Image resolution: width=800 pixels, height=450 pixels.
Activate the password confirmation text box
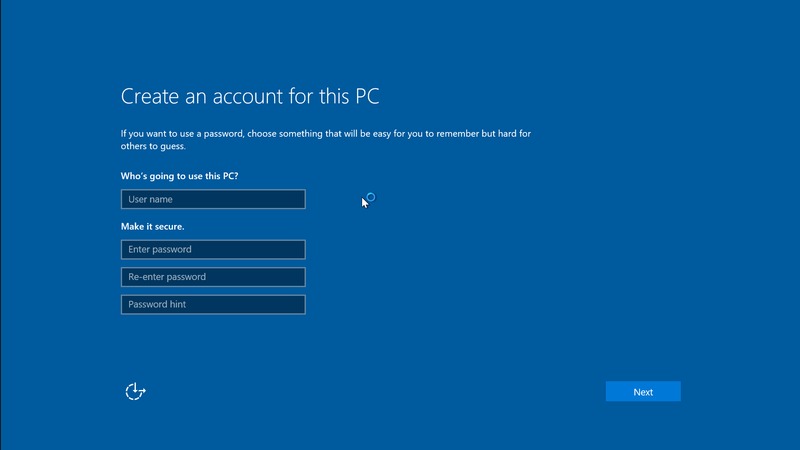click(x=213, y=277)
